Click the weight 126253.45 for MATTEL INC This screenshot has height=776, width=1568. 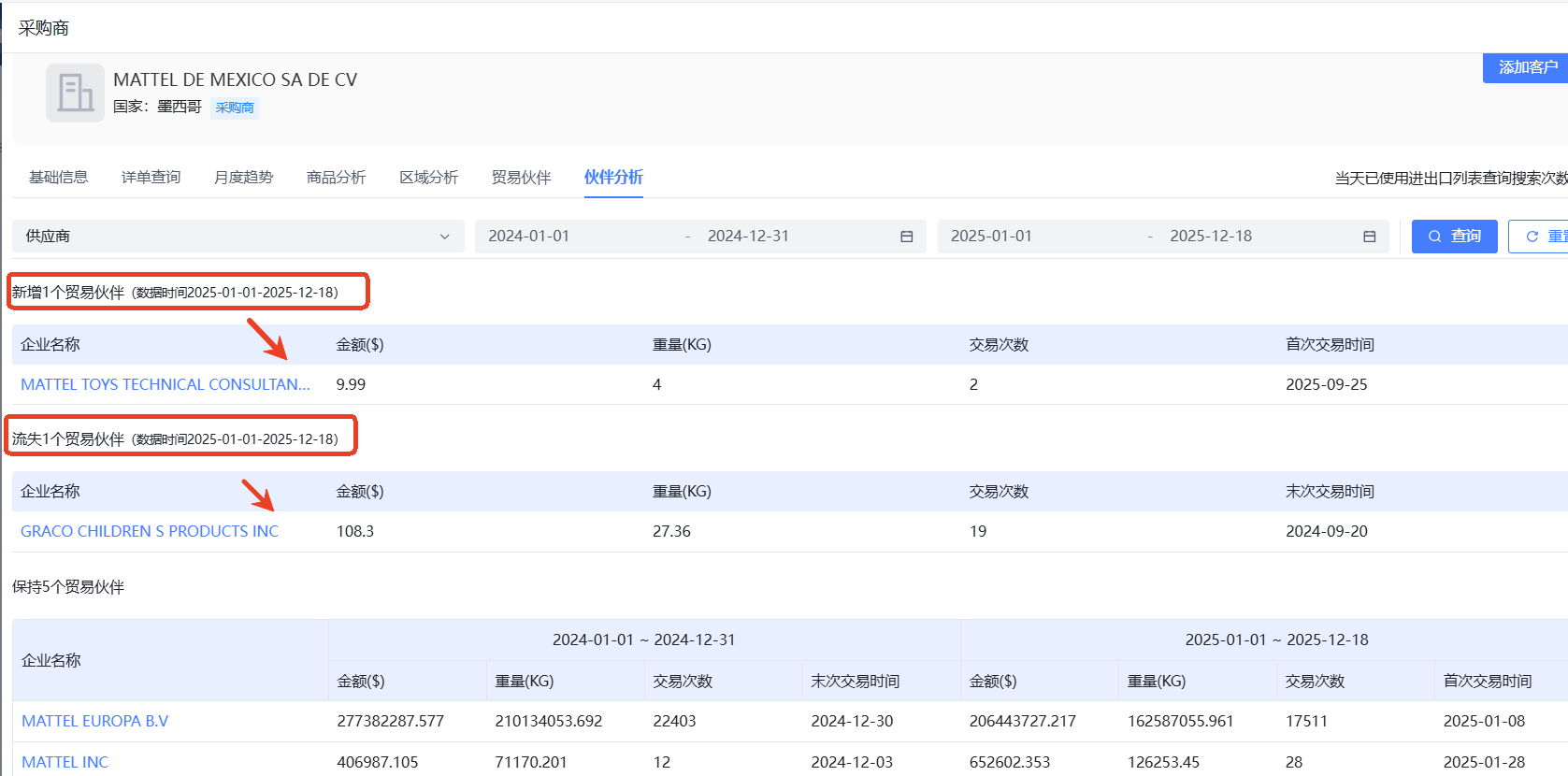(1163, 762)
